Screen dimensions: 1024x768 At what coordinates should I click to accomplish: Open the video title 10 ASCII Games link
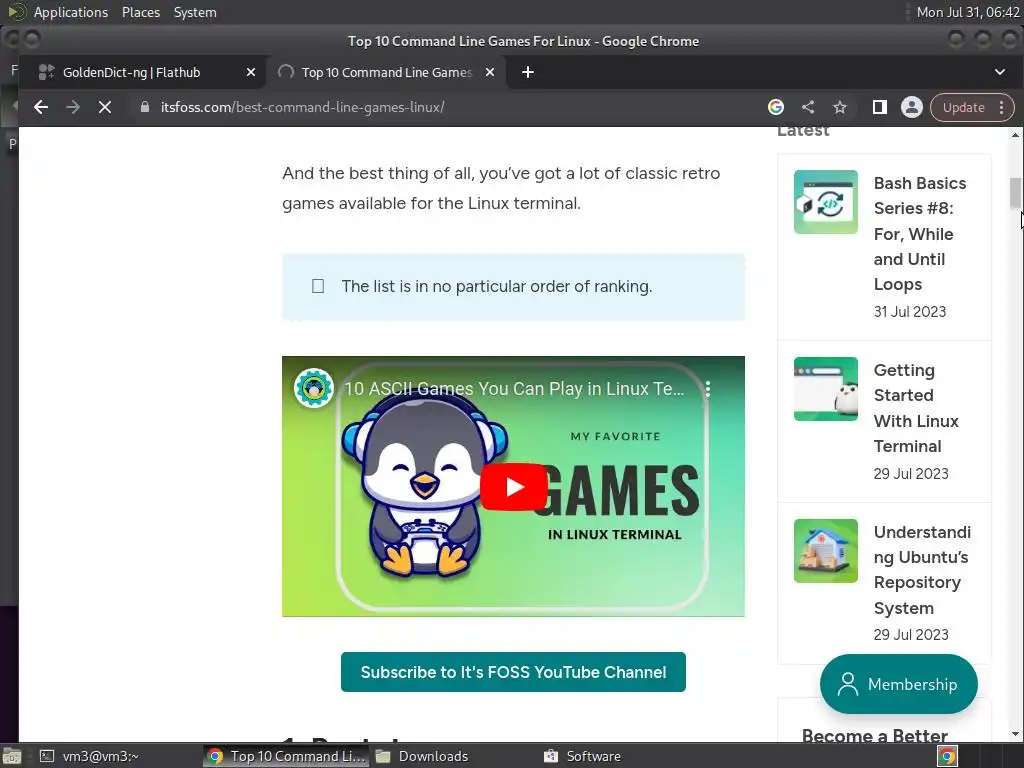(514, 389)
